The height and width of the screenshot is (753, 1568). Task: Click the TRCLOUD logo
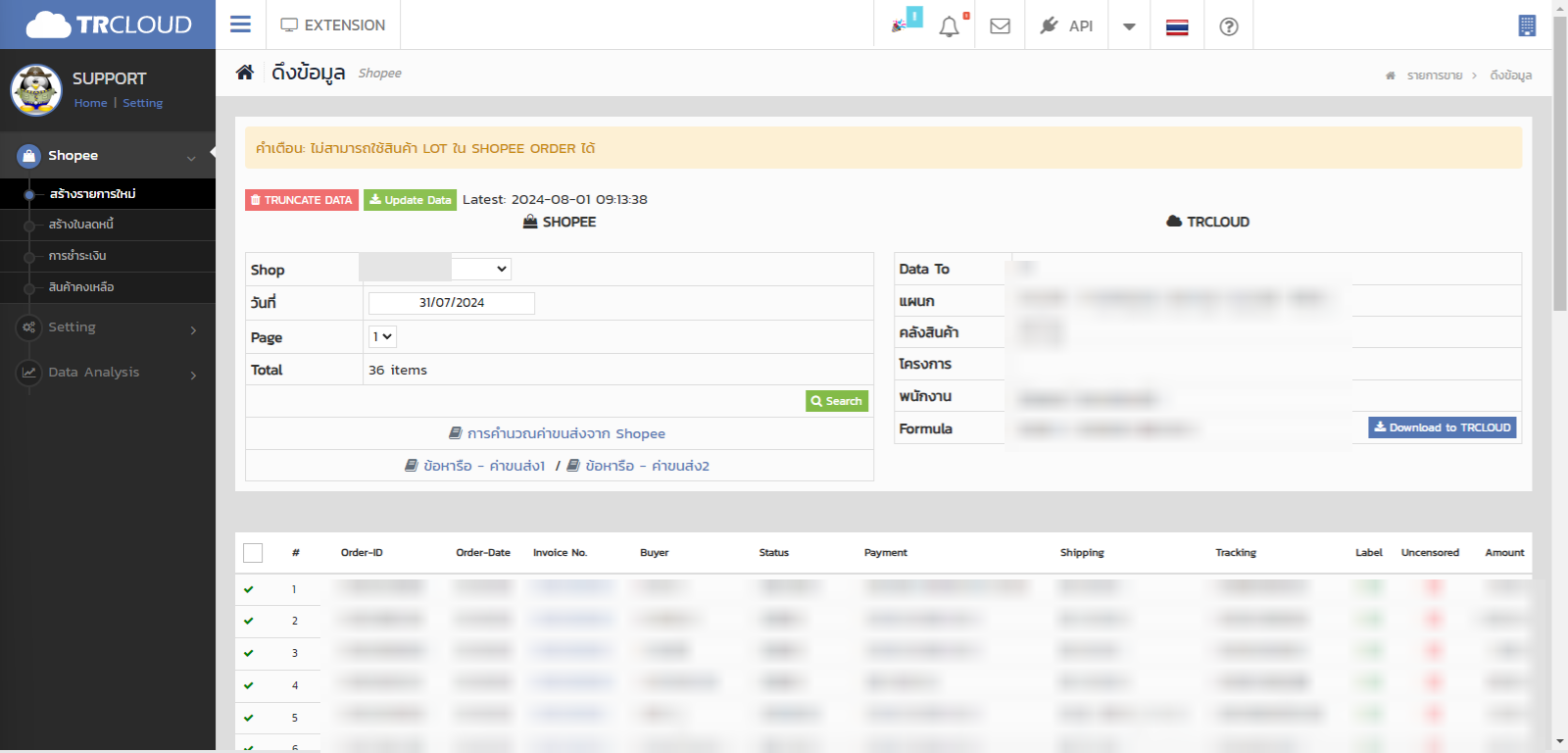[x=108, y=25]
